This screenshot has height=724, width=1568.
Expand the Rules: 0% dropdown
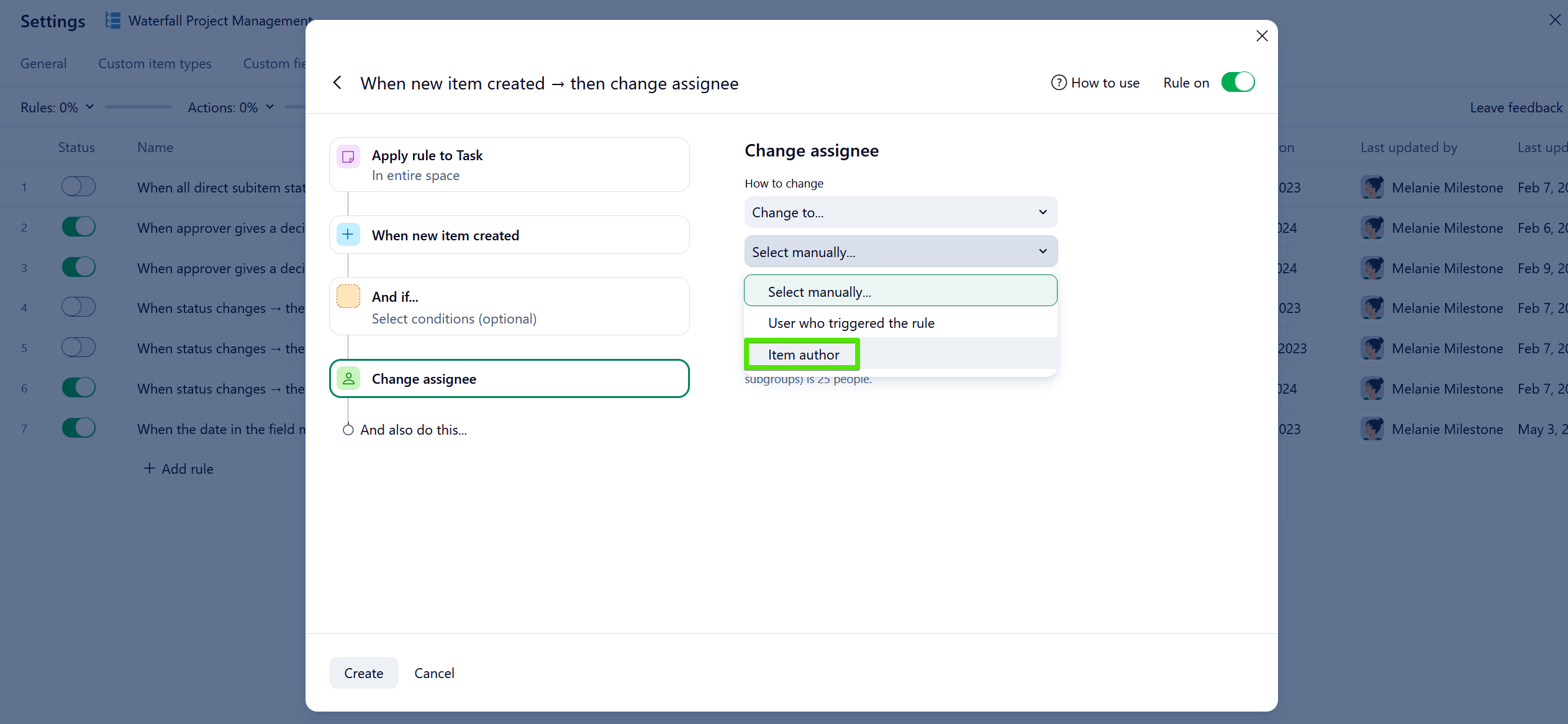click(x=57, y=107)
